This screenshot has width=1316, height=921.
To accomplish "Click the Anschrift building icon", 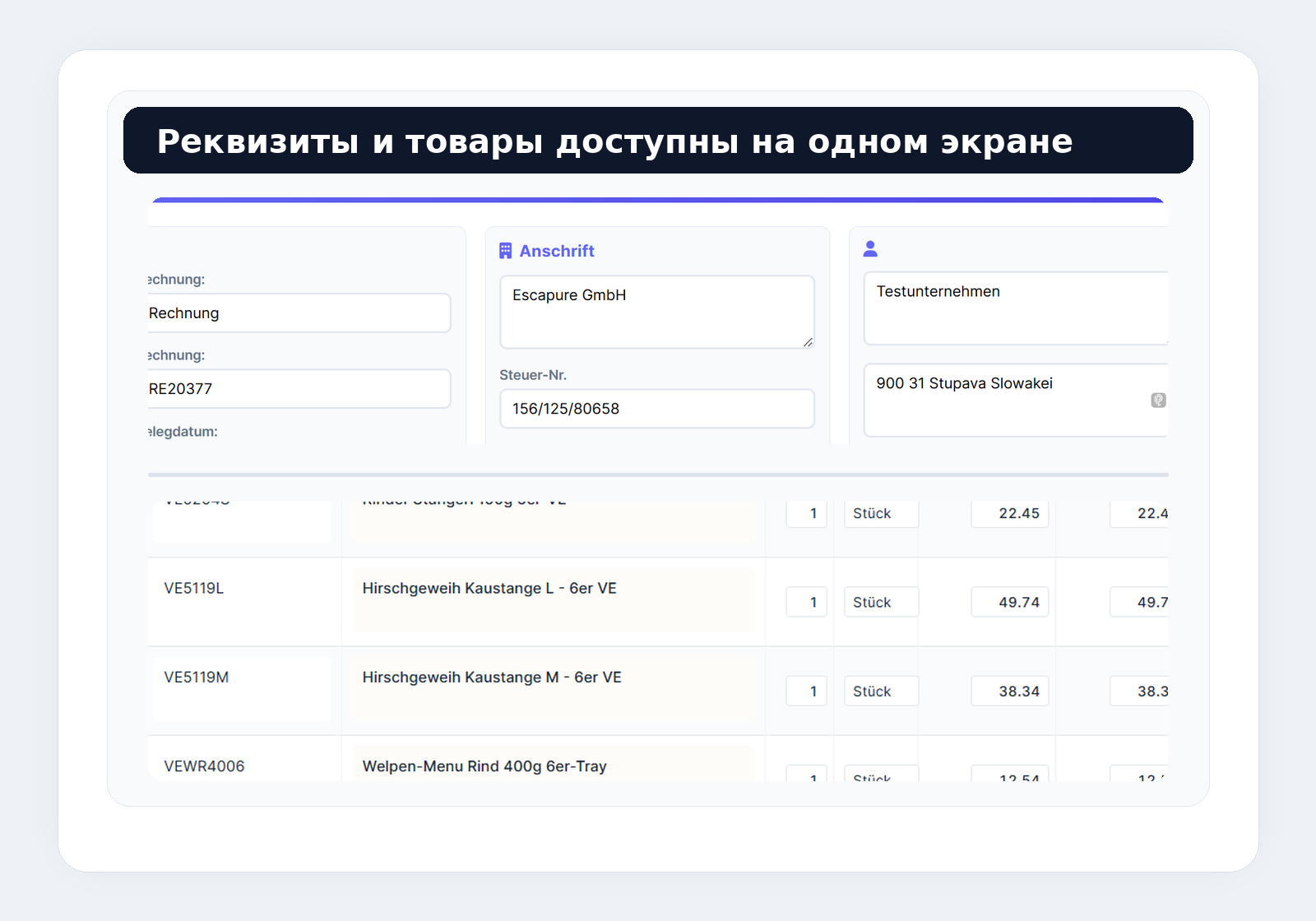I will coord(506,250).
